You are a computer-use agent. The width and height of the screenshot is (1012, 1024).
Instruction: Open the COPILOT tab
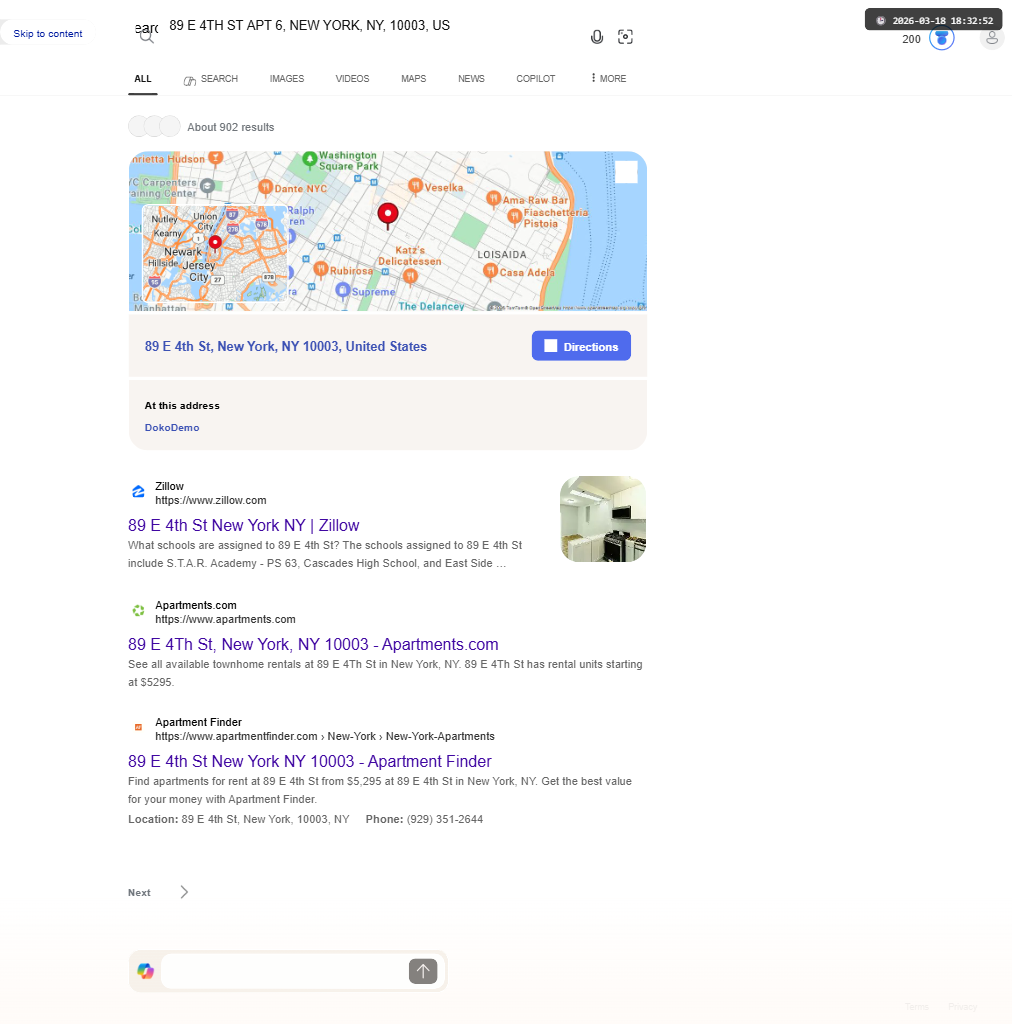535,78
